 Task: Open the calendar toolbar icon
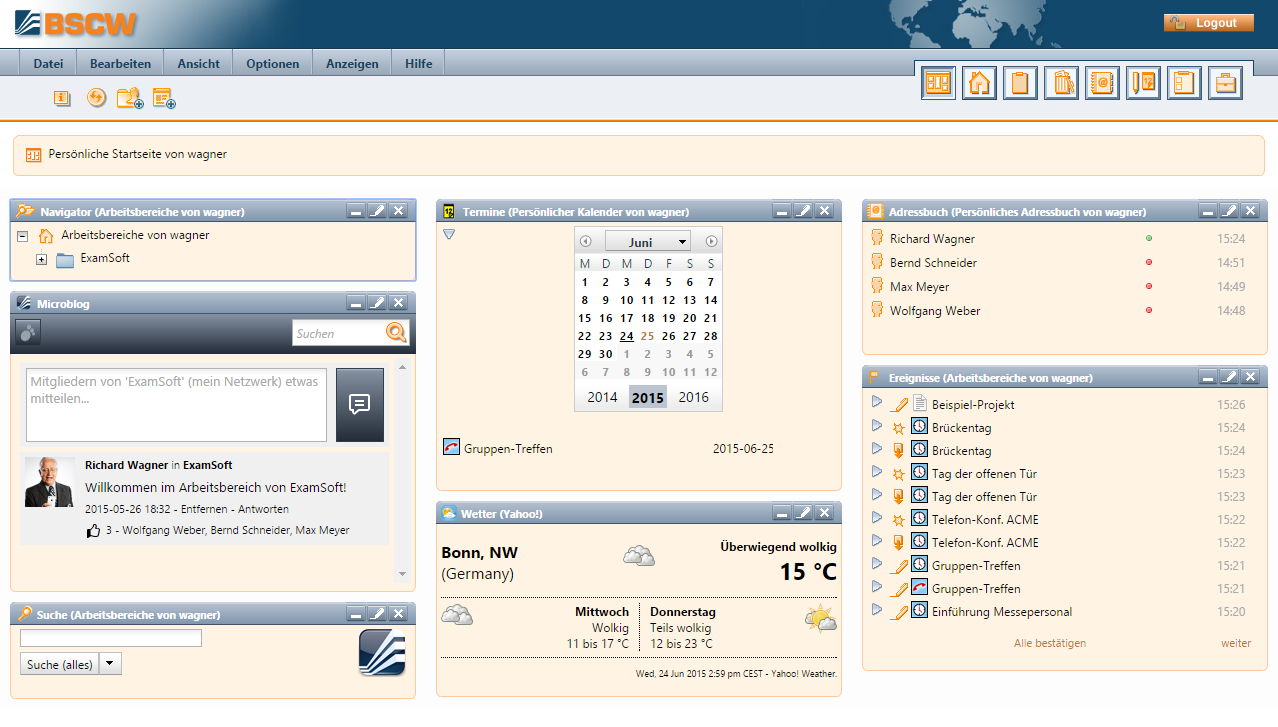(x=1143, y=82)
